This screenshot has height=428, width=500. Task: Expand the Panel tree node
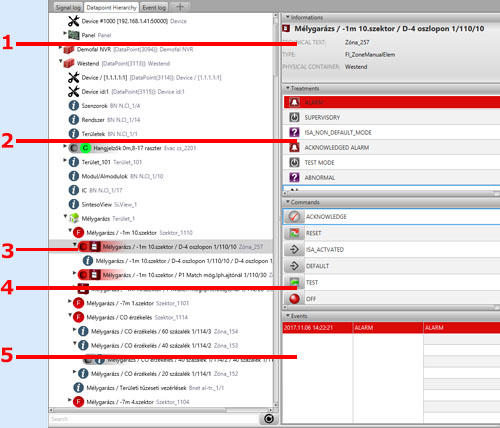(x=65, y=33)
